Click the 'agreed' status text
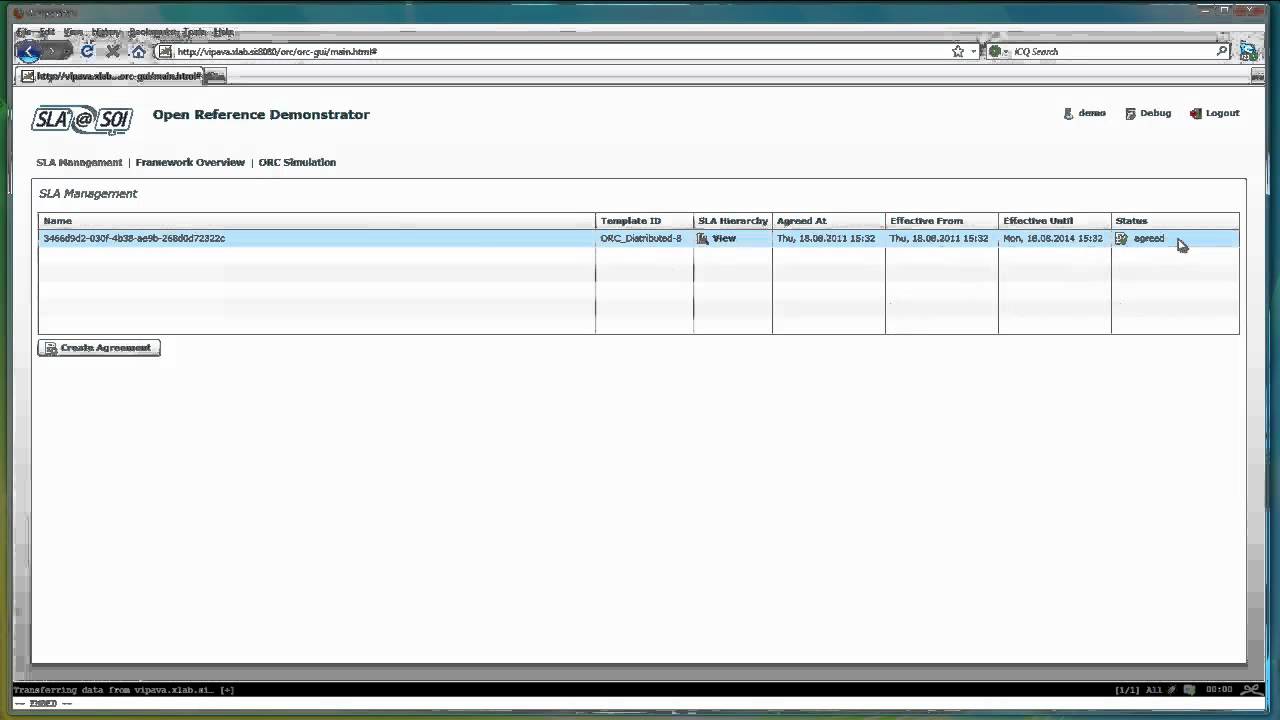 point(1149,238)
